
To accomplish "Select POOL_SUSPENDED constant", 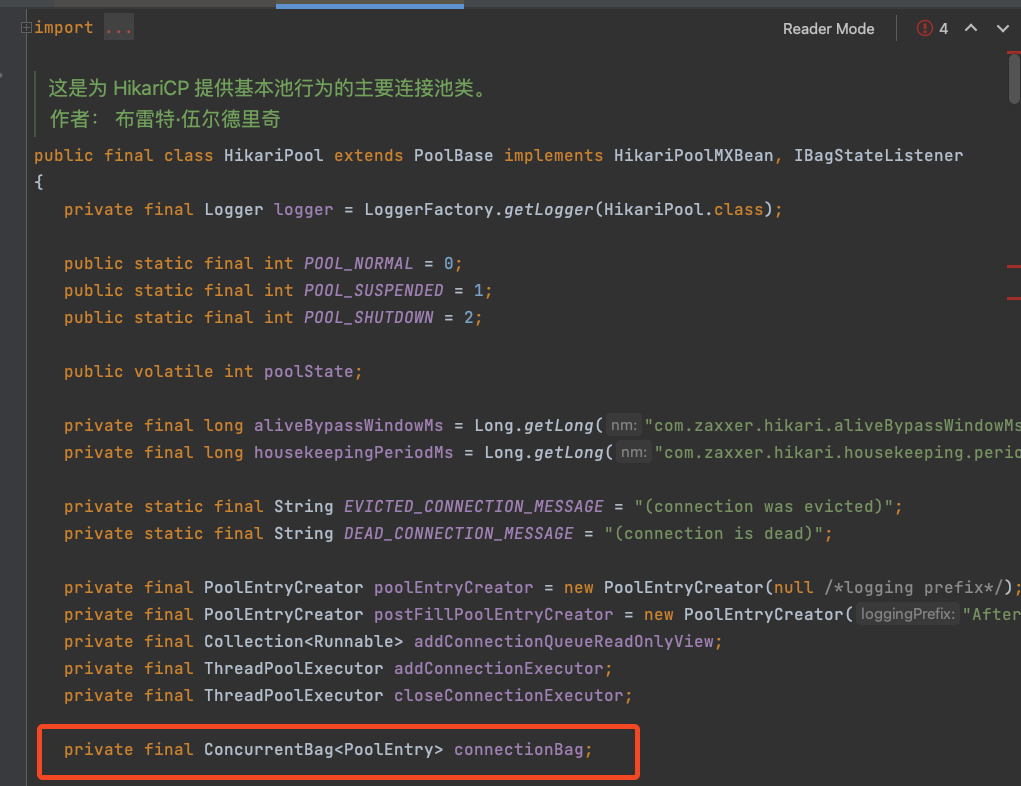I will click(x=373, y=290).
